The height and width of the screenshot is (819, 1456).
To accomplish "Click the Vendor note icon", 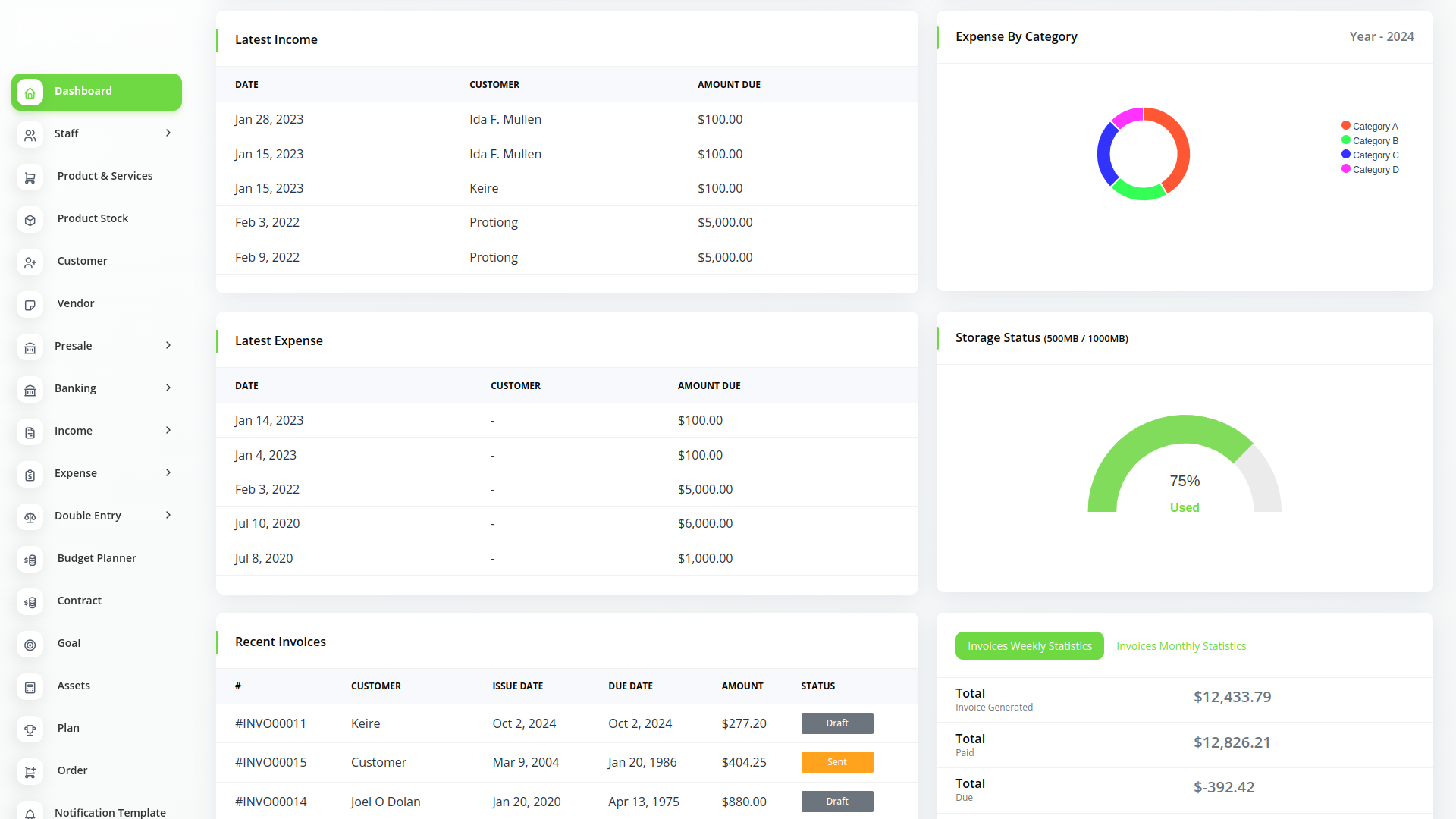I will click(x=30, y=305).
